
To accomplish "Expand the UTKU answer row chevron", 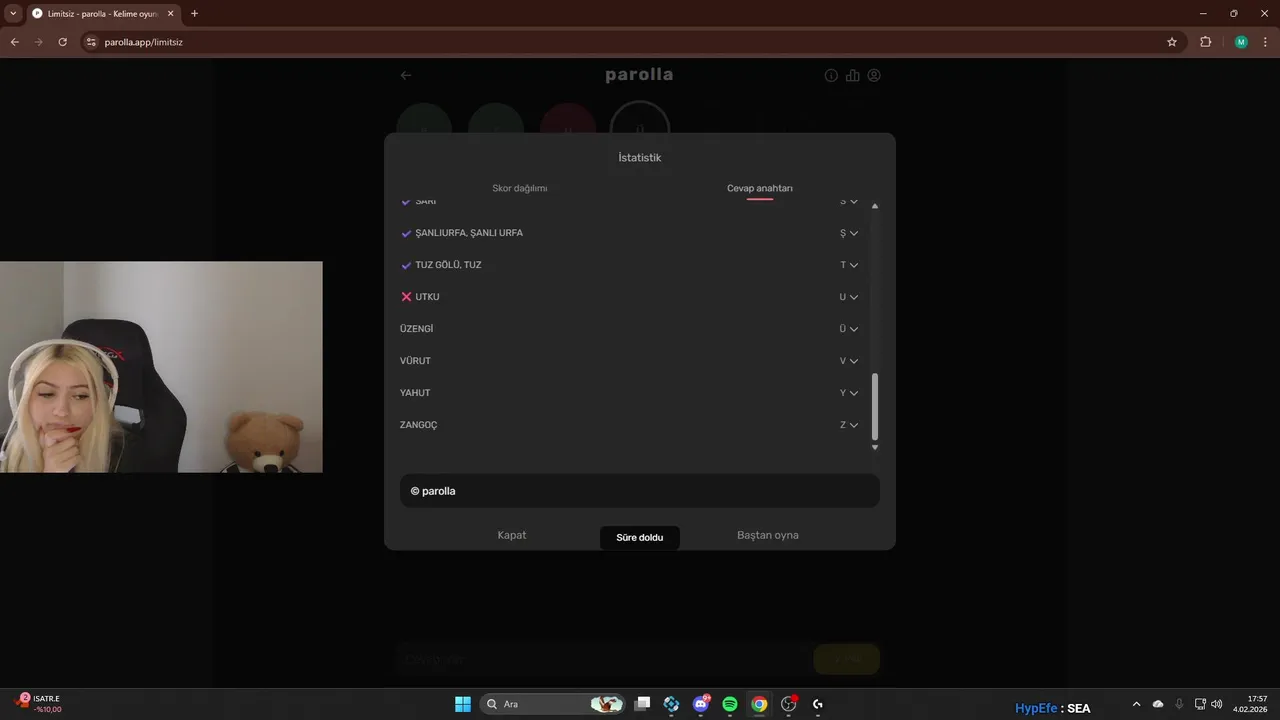I will (x=853, y=297).
